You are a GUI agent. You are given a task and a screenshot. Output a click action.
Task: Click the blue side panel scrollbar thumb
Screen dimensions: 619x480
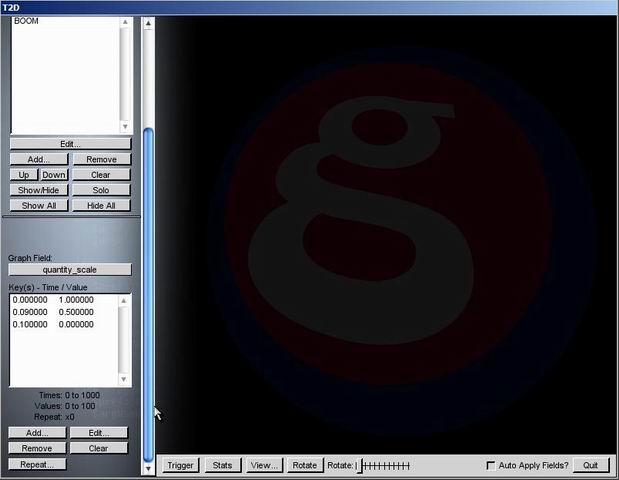pos(148,295)
